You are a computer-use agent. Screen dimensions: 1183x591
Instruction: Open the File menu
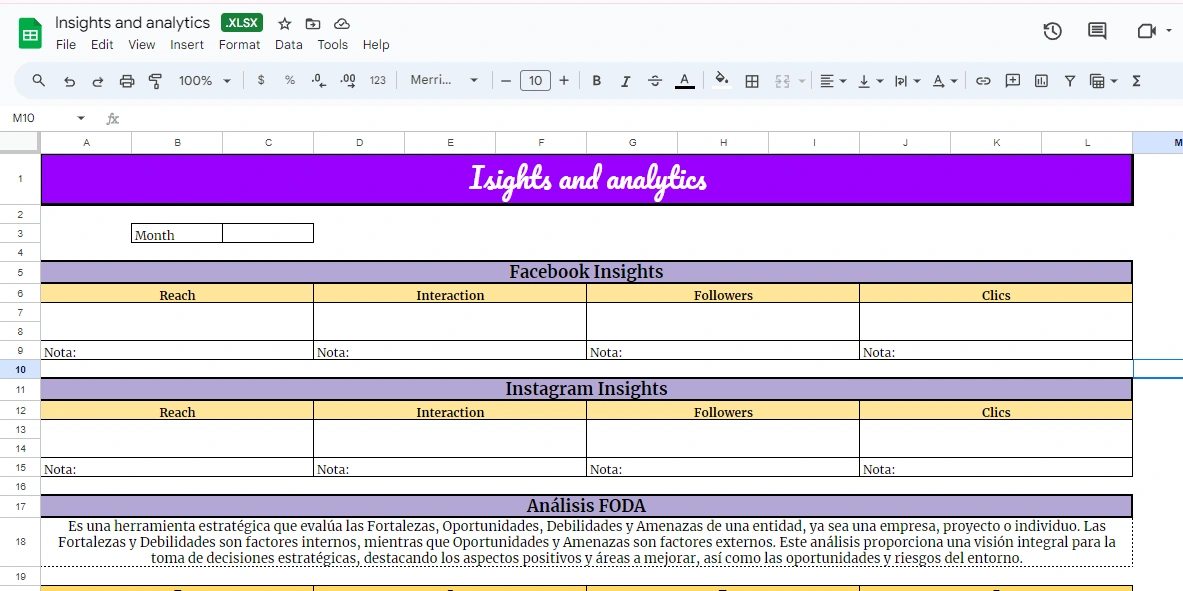[x=66, y=45]
